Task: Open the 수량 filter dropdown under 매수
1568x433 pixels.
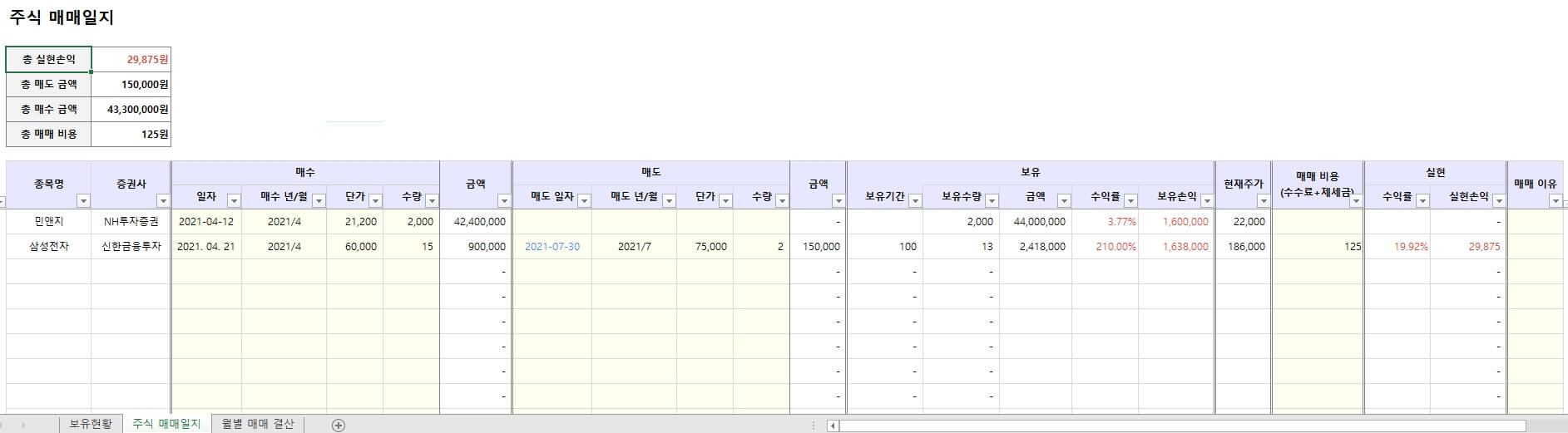Action: coord(432,200)
